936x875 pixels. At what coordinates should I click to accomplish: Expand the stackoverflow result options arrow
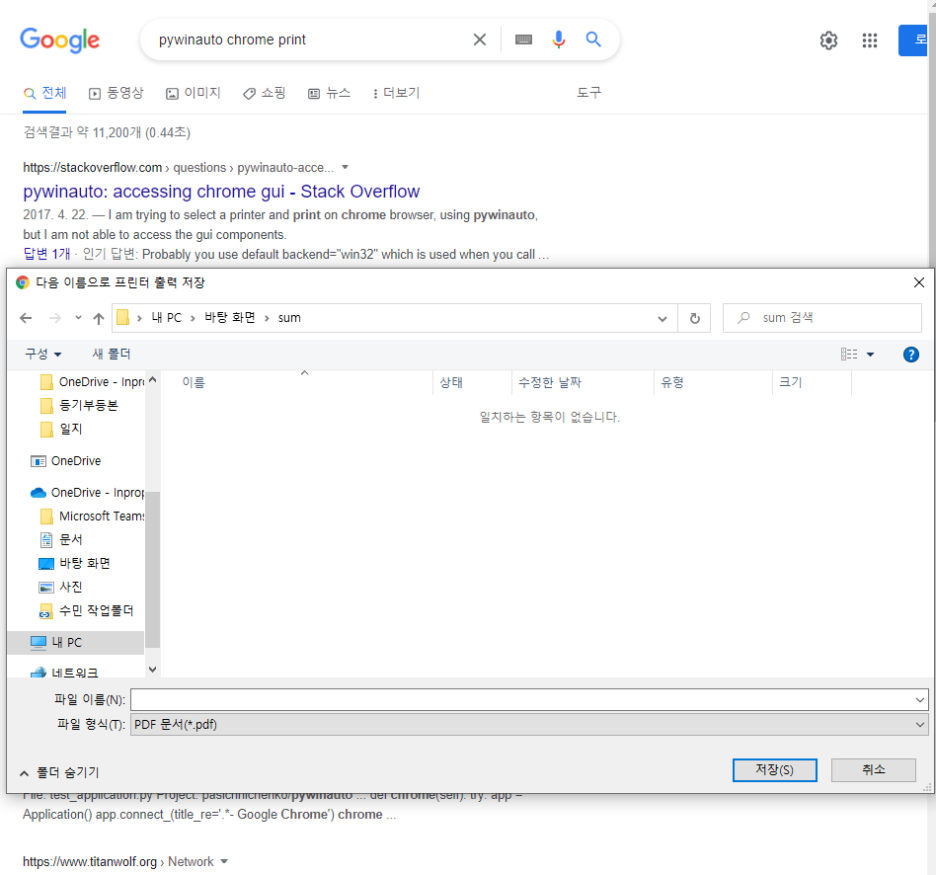point(344,167)
